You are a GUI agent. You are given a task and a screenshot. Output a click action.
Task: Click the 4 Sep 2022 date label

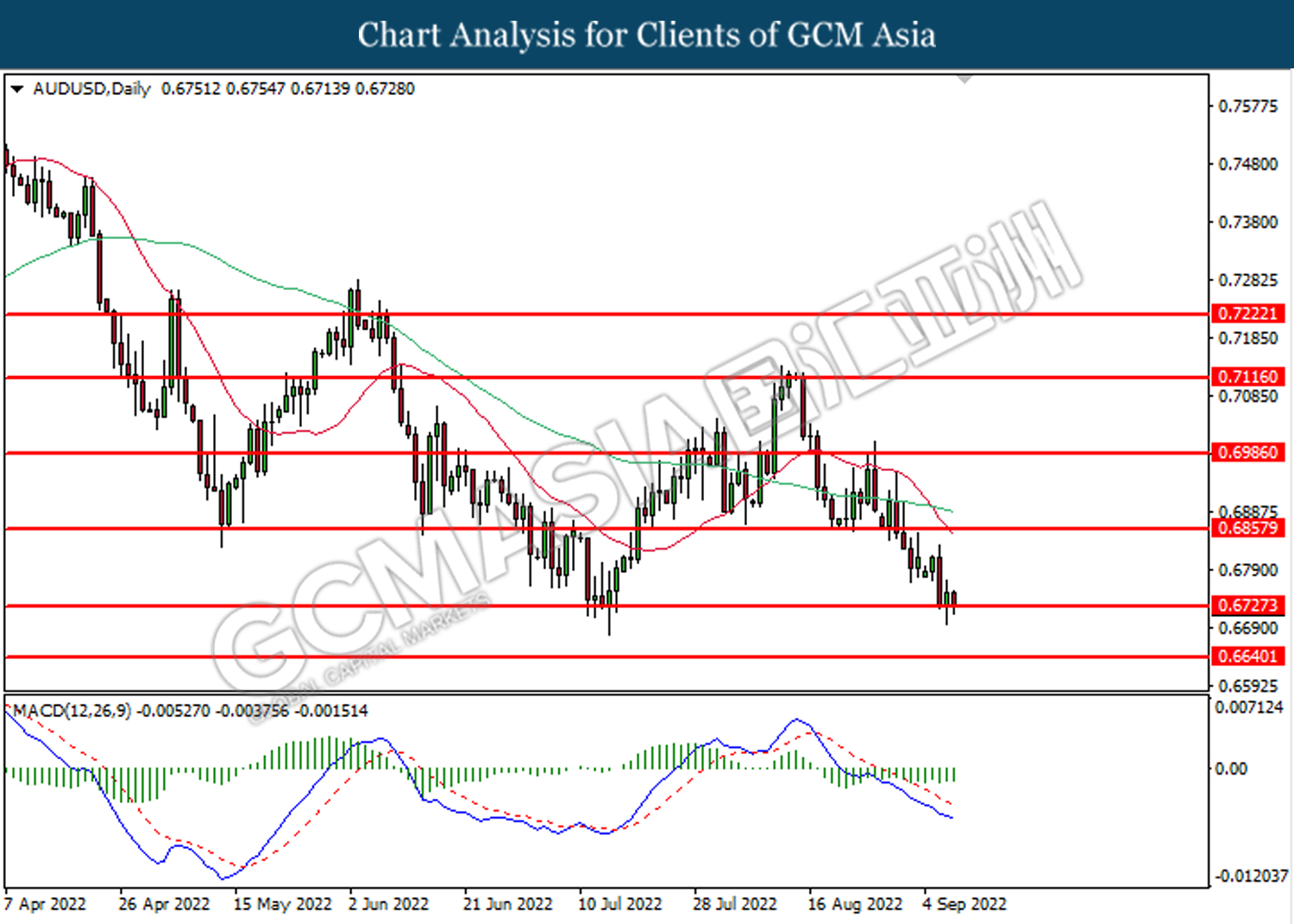[964, 904]
